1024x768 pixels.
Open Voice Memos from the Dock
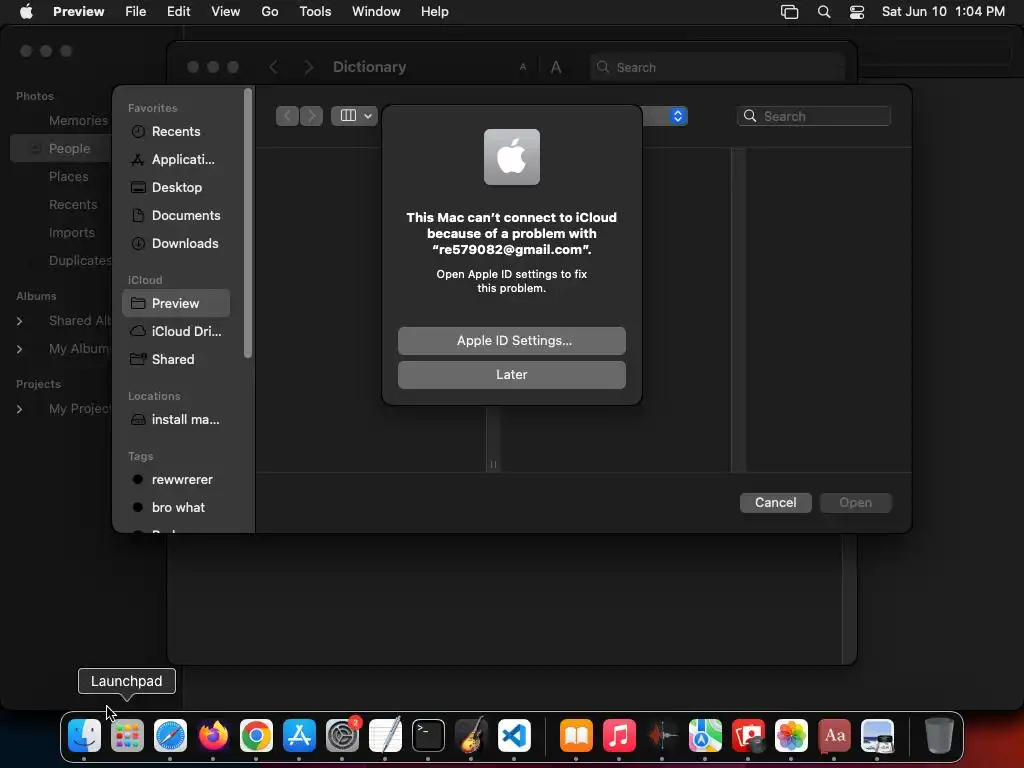[x=662, y=736]
